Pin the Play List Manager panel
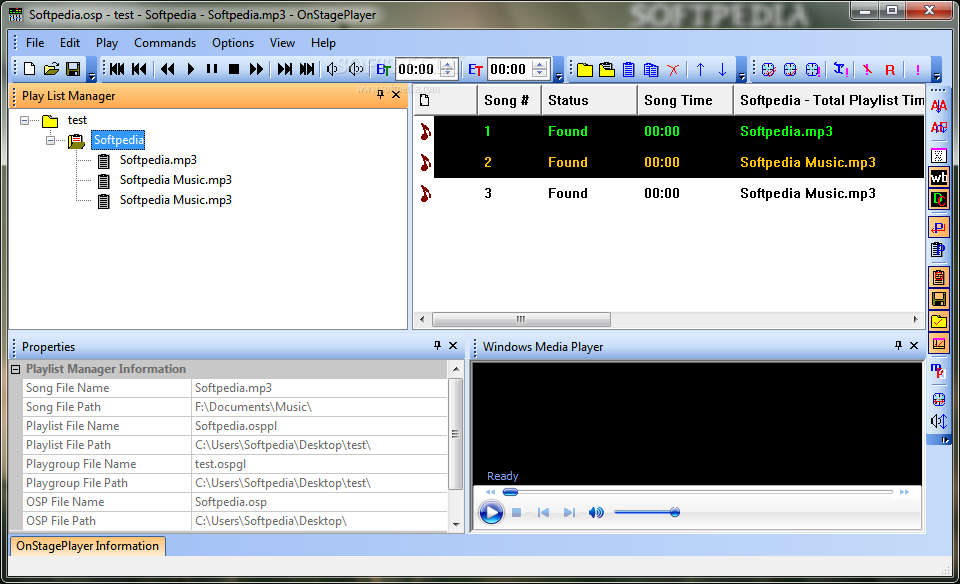The image size is (960, 584). coord(380,94)
